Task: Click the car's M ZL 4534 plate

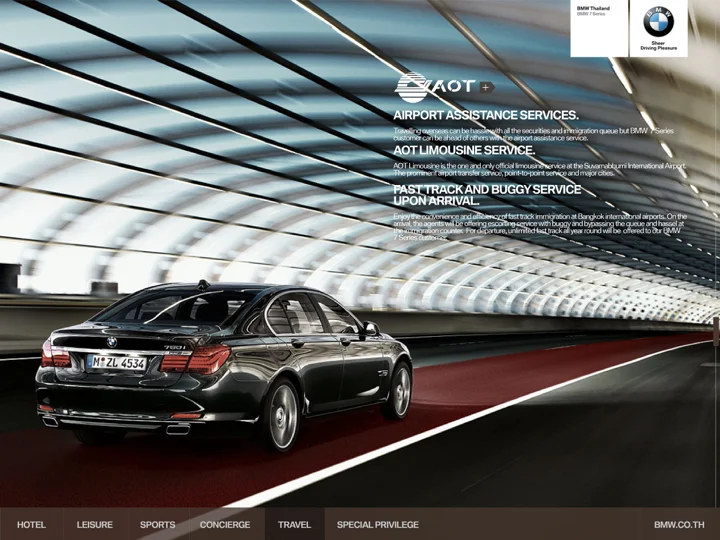Action: pyautogui.click(x=117, y=362)
